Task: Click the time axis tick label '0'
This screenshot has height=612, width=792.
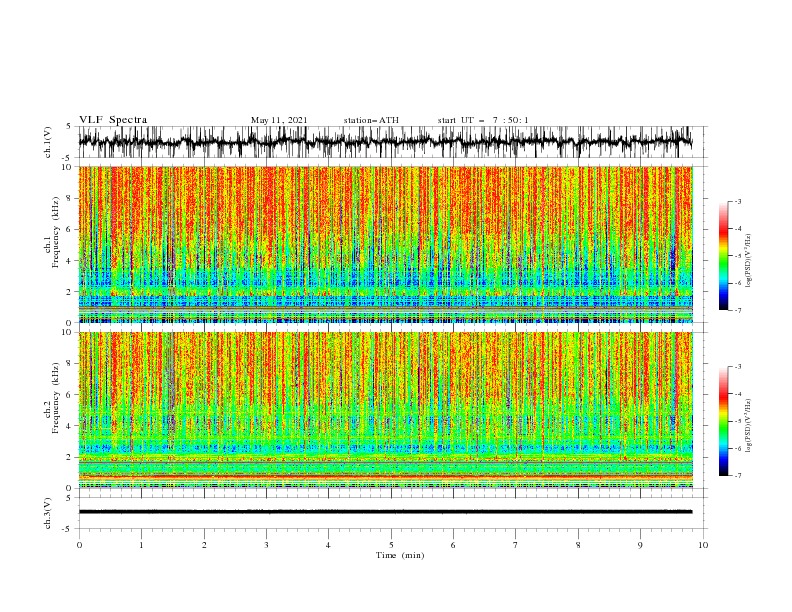Action: tap(79, 545)
